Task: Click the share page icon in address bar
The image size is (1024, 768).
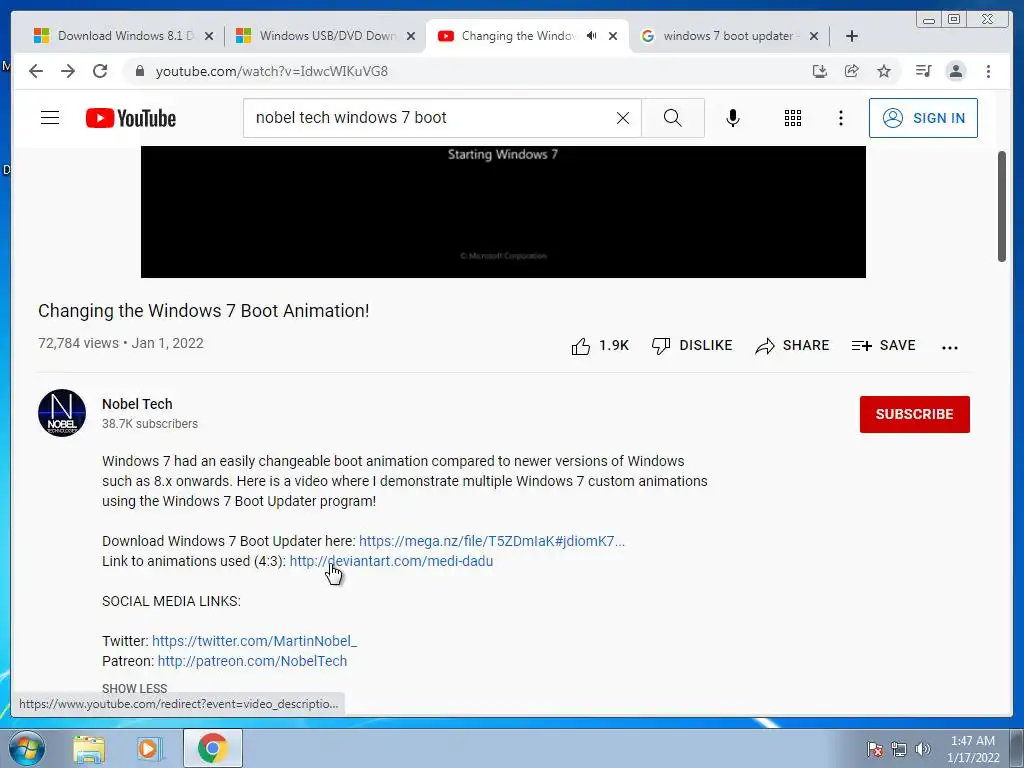Action: 852,71
